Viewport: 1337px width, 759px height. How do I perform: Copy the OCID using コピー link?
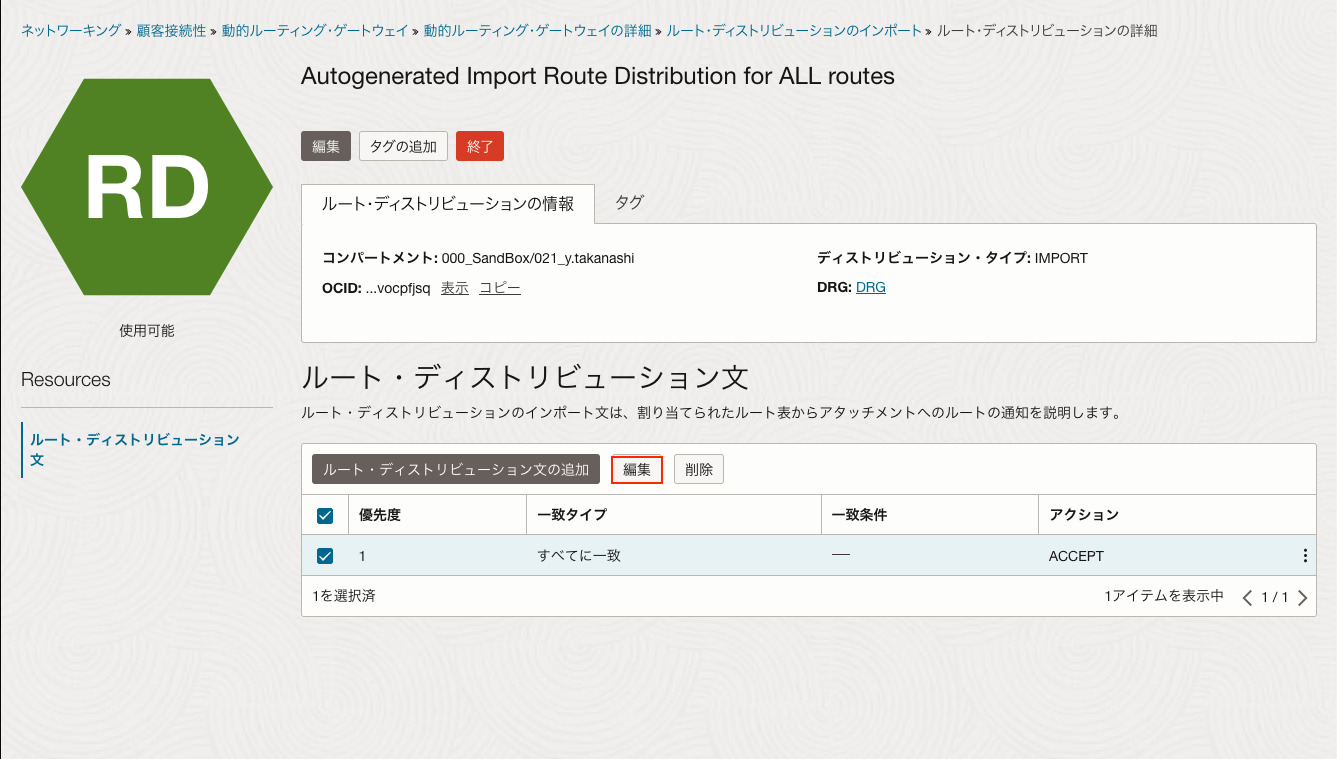click(499, 287)
